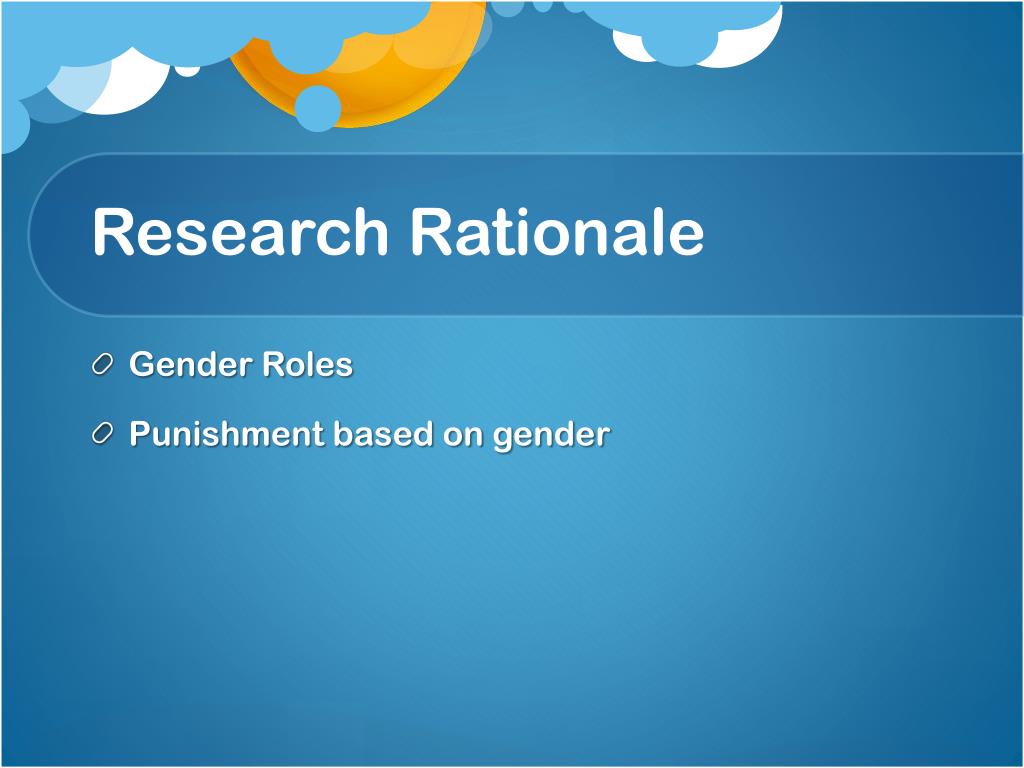Click the bullet marker beside Gender Roles
Screen dimensions: 1024x768
[x=103, y=364]
